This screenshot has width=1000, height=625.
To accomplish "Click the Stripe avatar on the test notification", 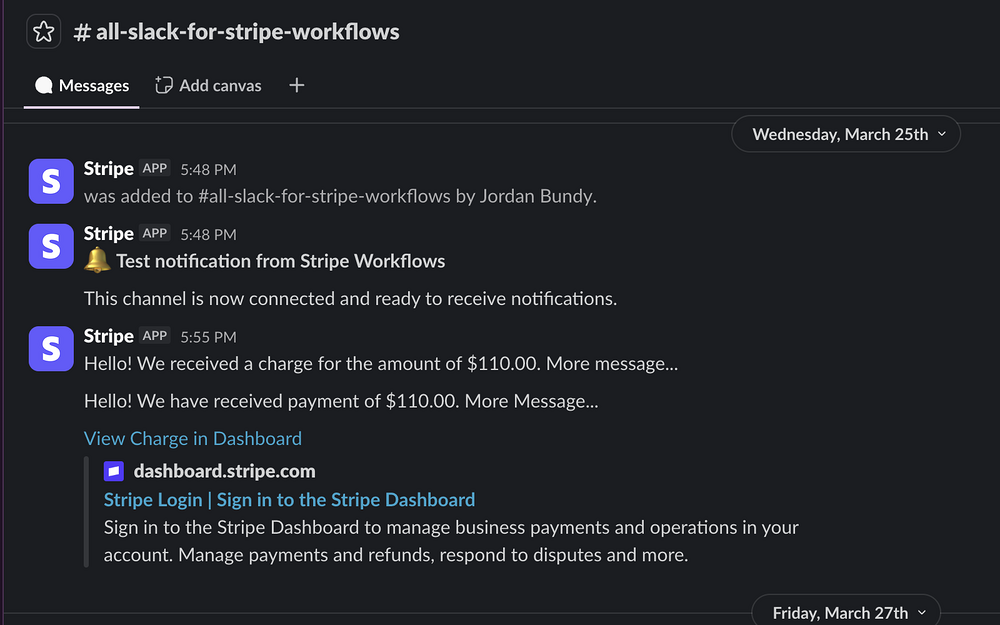I will pyautogui.click(x=51, y=246).
